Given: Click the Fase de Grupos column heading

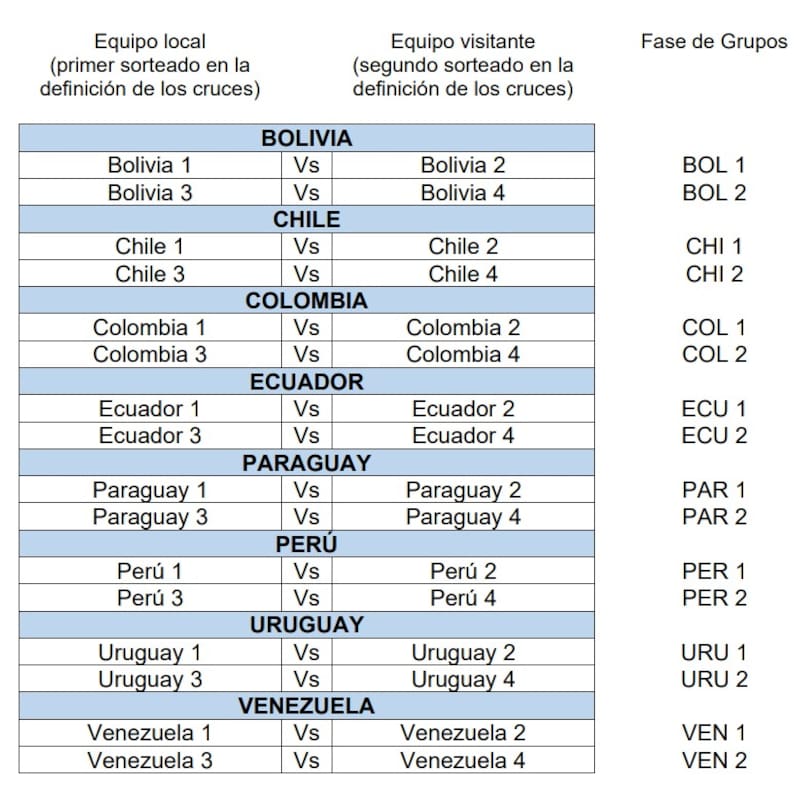Looking at the screenshot, I should click(714, 42).
